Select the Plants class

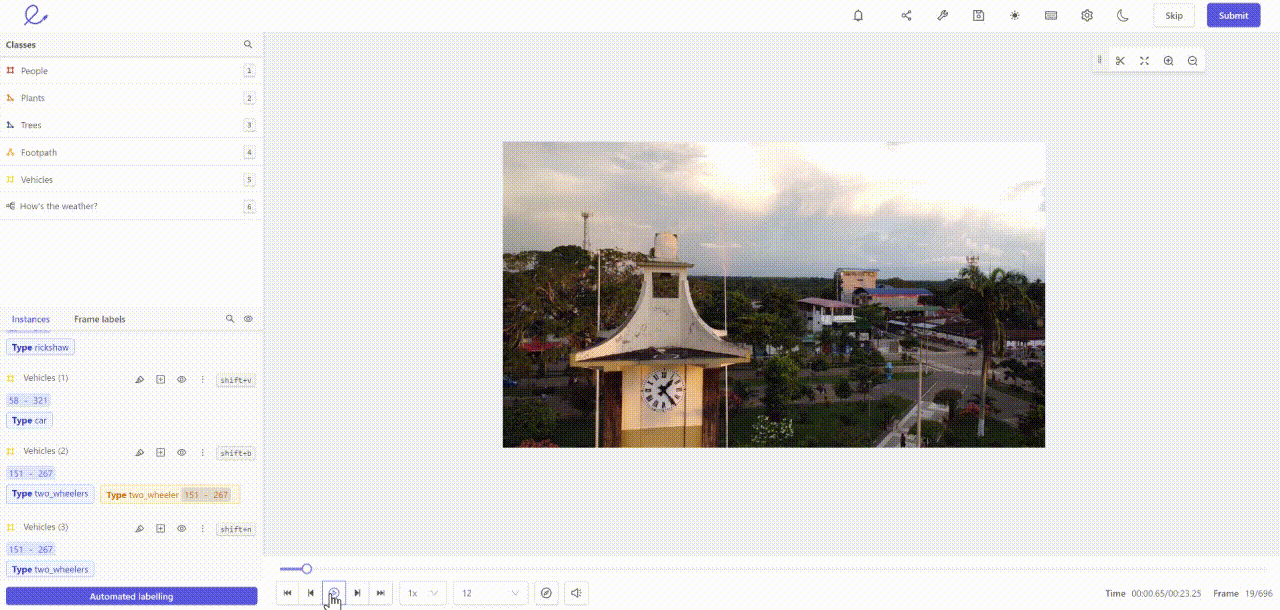tap(131, 98)
